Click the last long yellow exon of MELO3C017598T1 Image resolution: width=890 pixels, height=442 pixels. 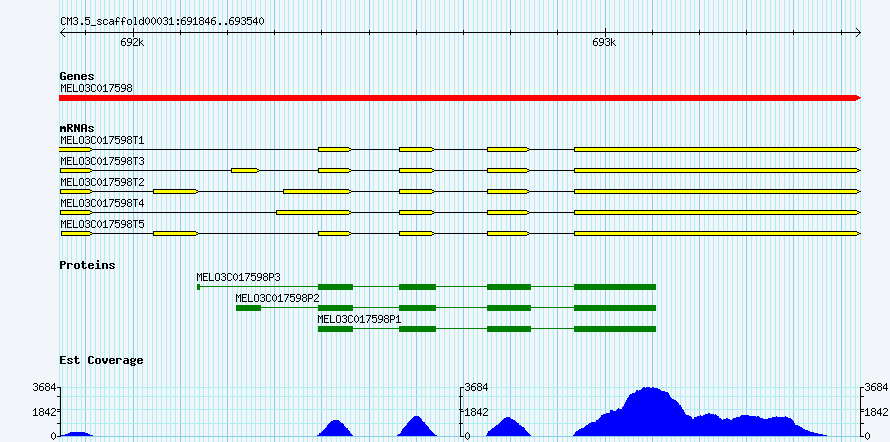(716, 149)
